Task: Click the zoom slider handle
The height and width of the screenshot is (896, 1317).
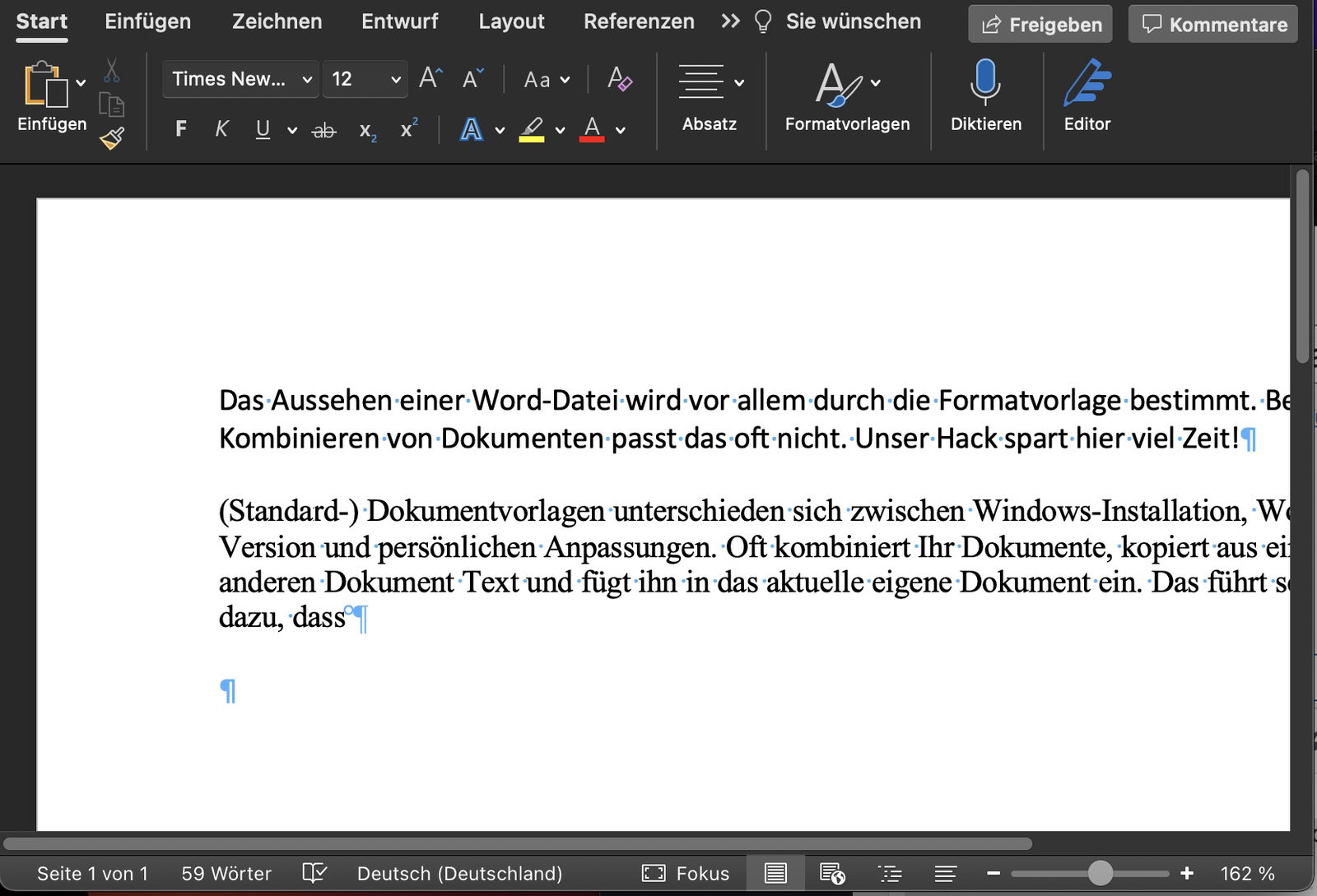Action: pos(1100,873)
